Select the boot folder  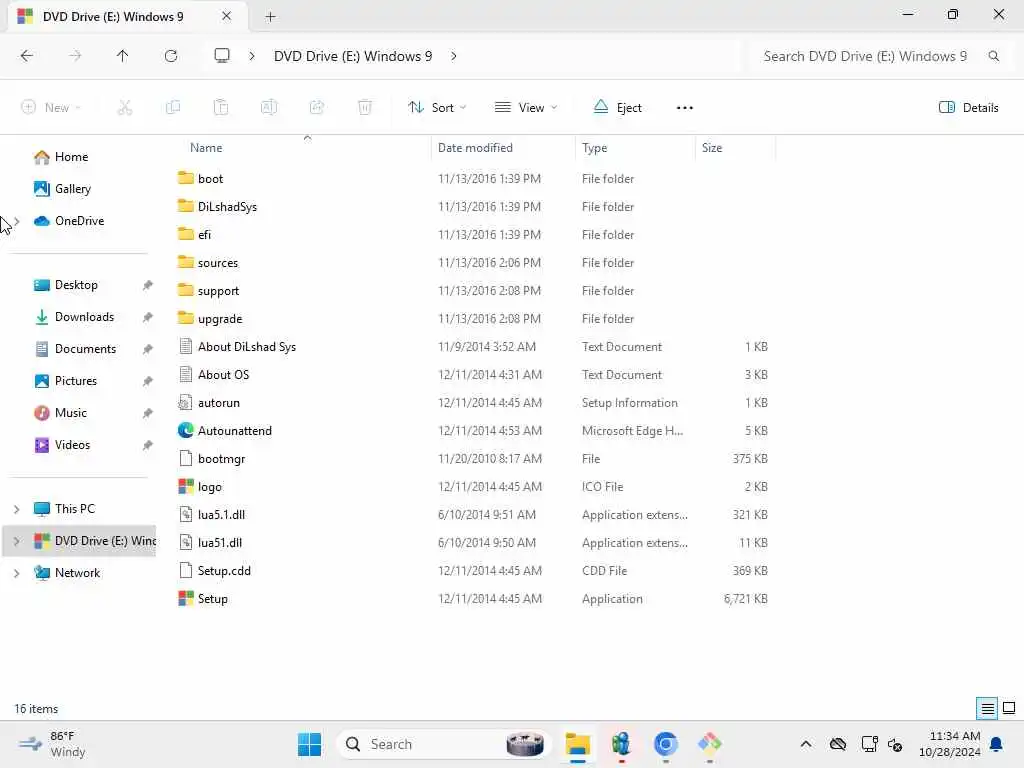[200, 178]
